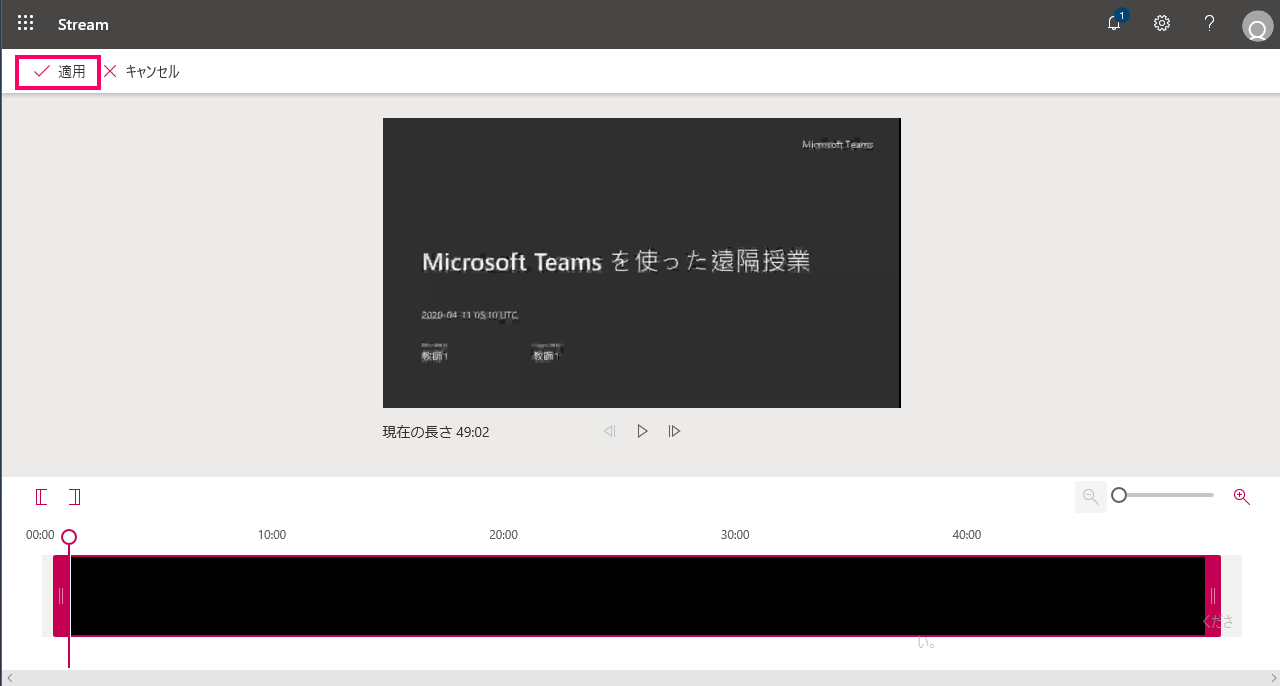The width and height of the screenshot is (1280, 686).
Task: Click the 20:00 timeline label
Action: pyautogui.click(x=503, y=535)
